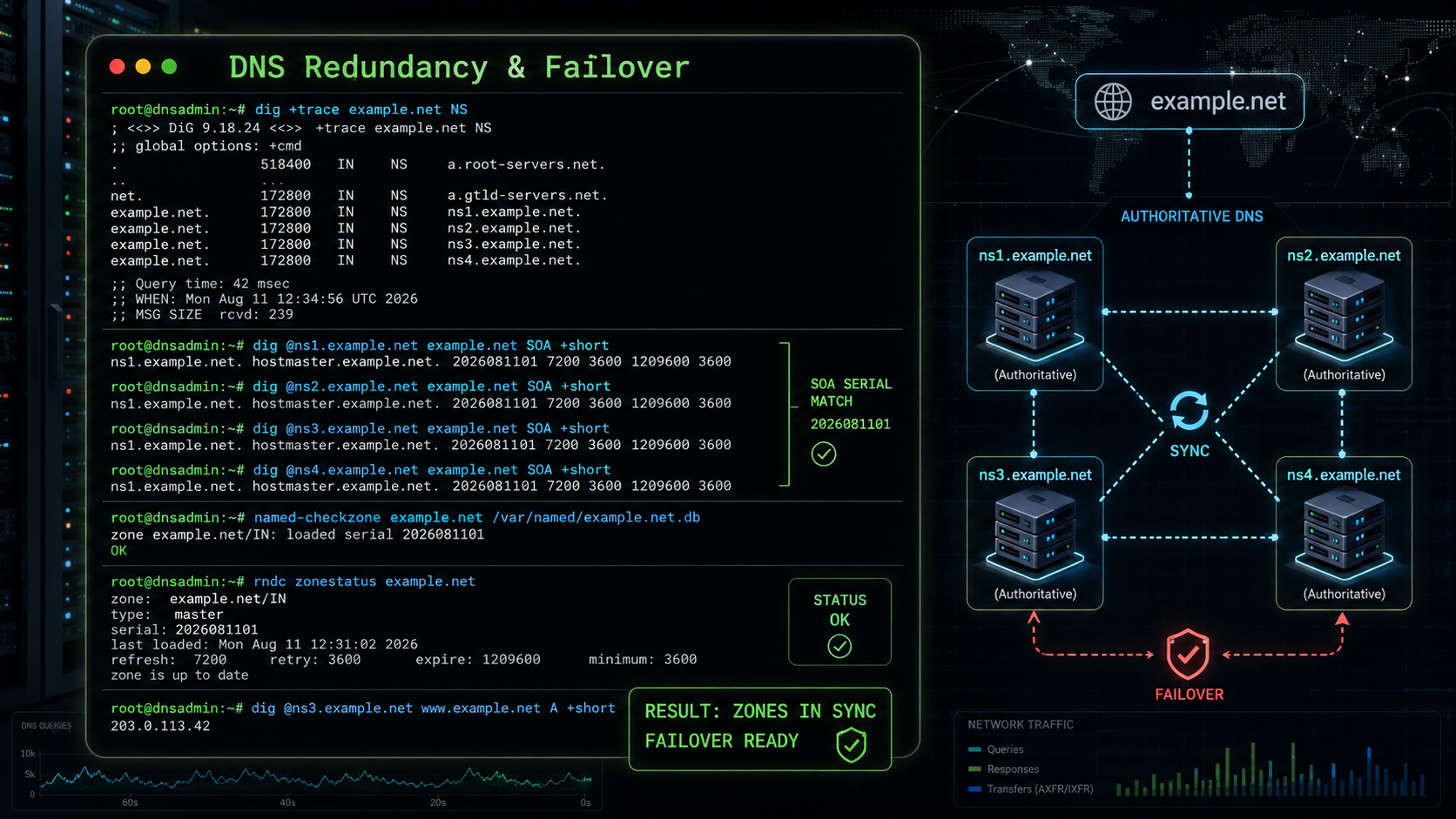Click the ";; Query time: 42 msec" line

click(x=200, y=284)
